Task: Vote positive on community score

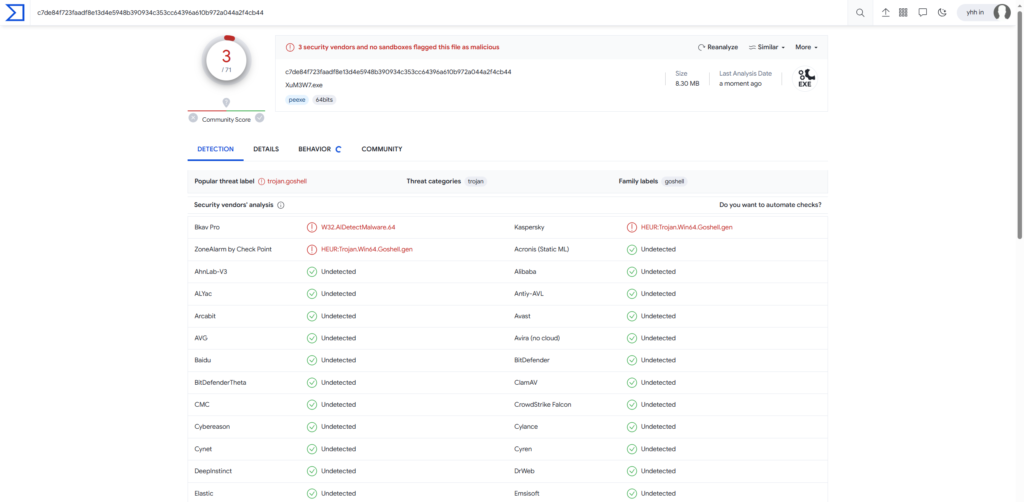Action: (x=259, y=118)
